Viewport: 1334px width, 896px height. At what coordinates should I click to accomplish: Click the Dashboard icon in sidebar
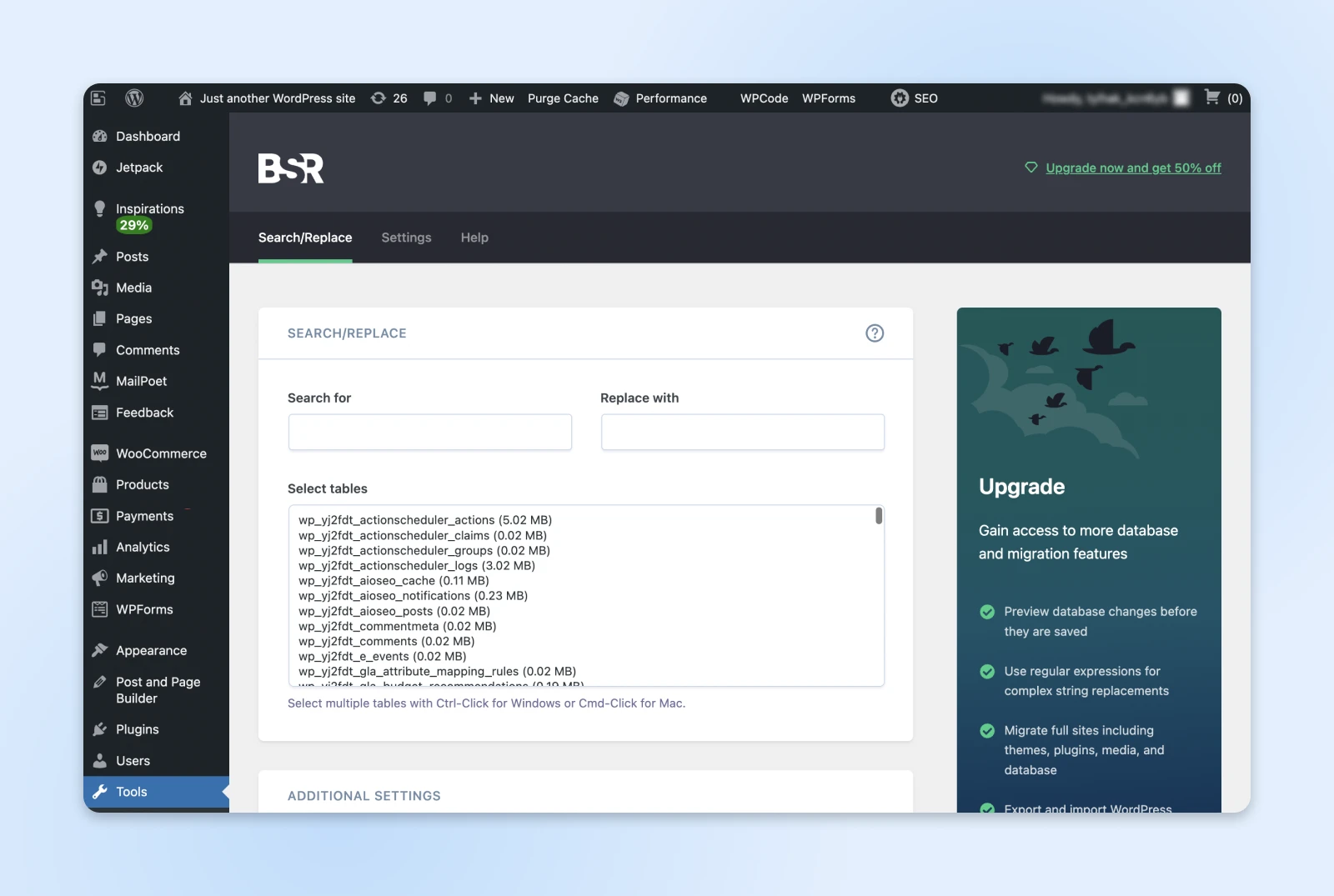point(100,136)
